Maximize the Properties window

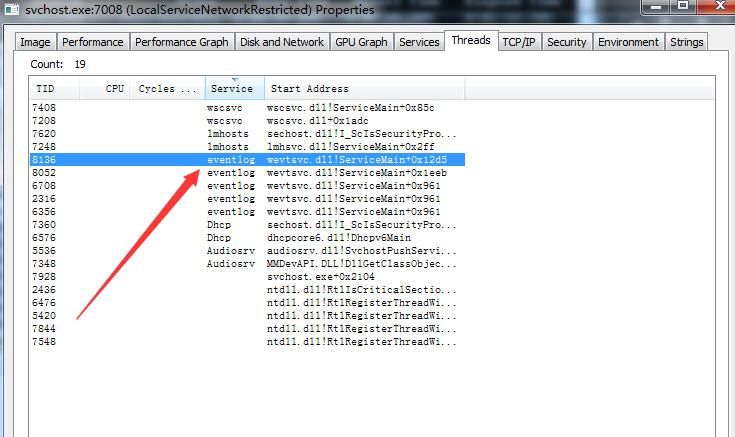683,7
